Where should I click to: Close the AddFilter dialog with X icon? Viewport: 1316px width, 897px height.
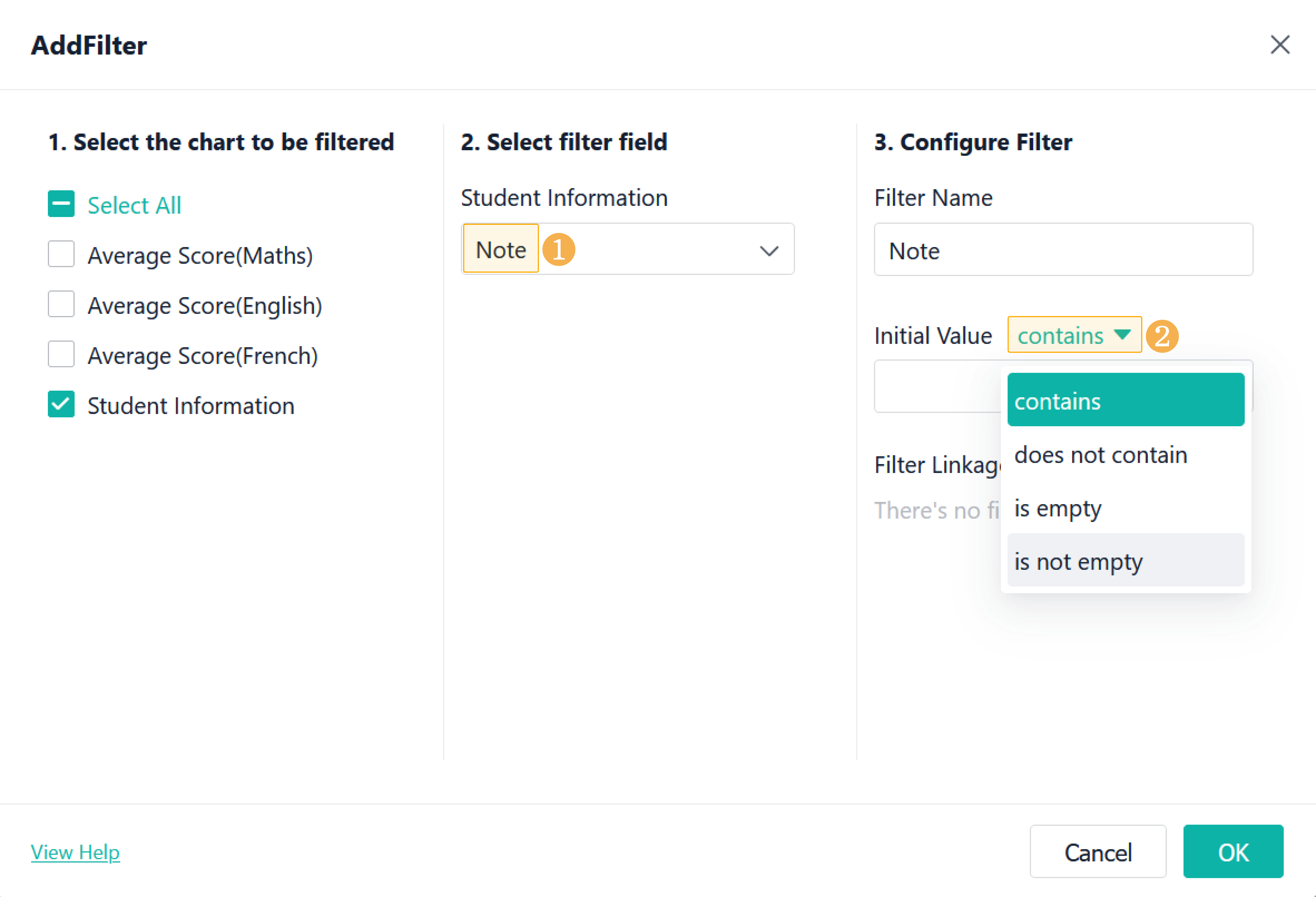[1279, 45]
